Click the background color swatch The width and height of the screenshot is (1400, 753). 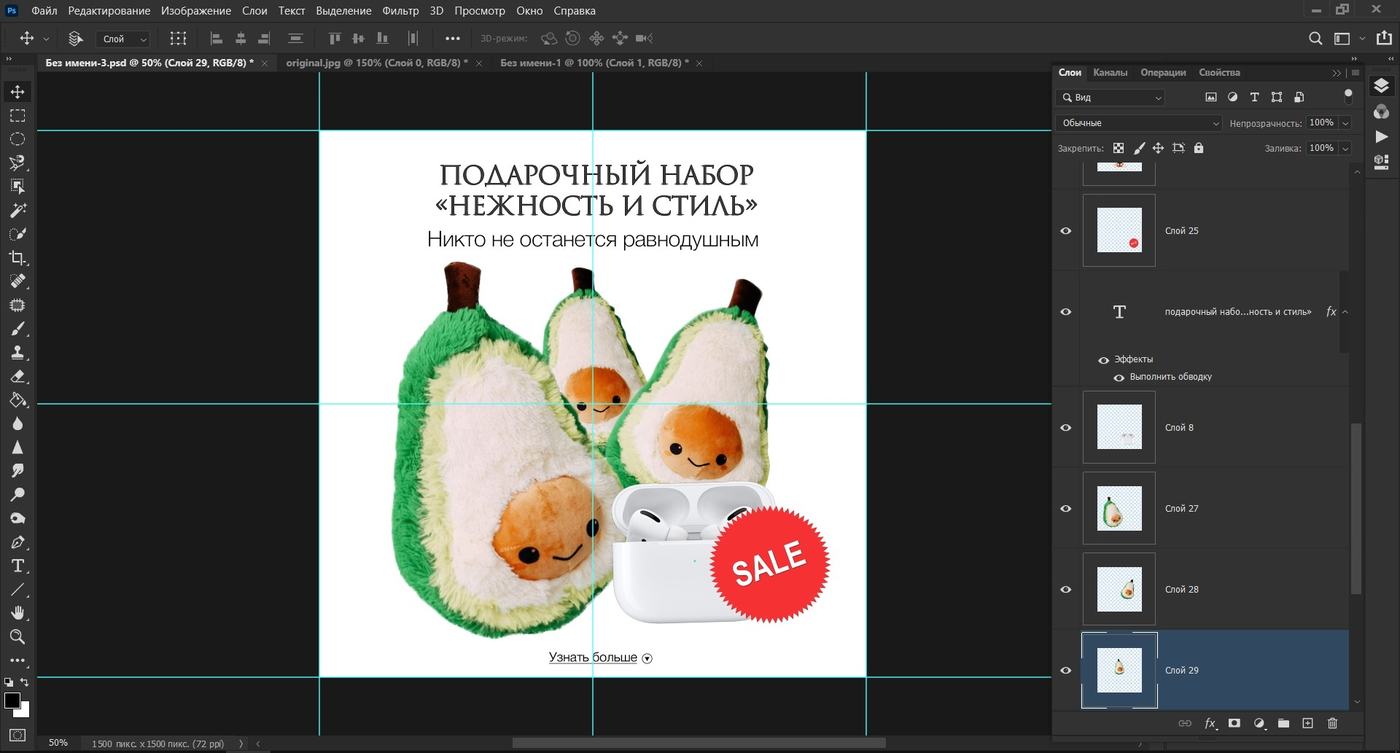coord(23,710)
